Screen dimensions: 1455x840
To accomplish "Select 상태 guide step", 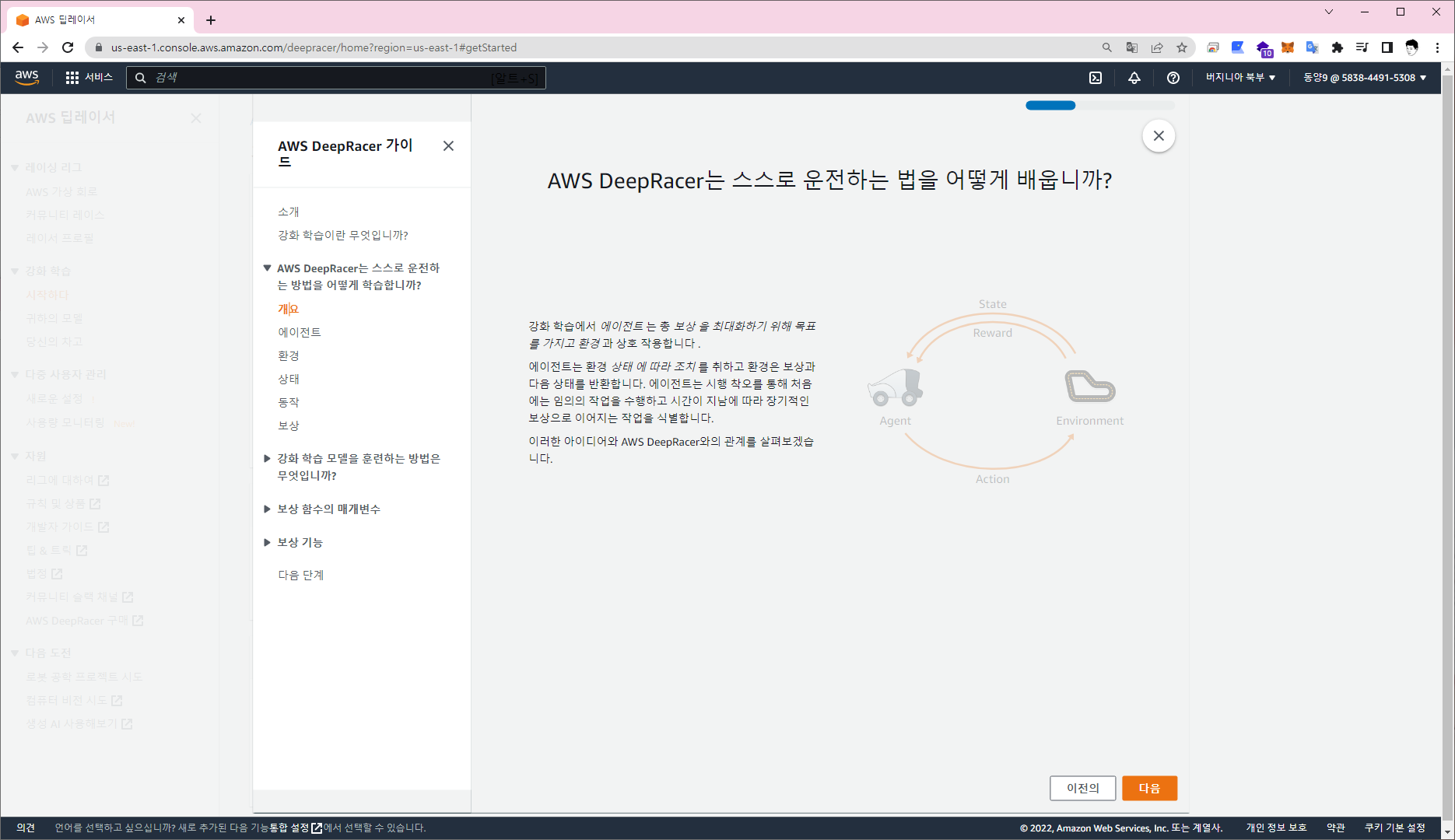I will pyautogui.click(x=289, y=379).
